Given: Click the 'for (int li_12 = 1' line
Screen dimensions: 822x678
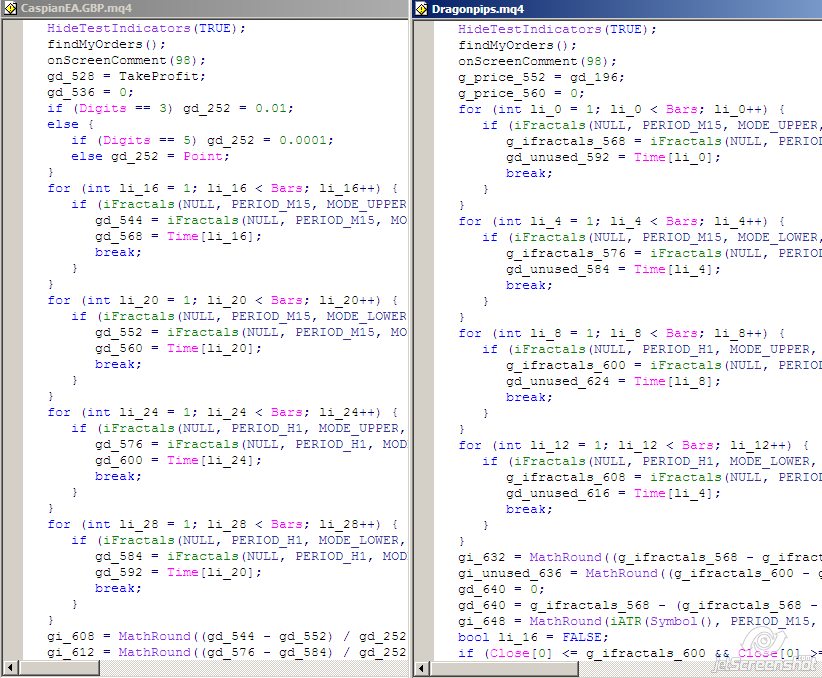Looking at the screenshot, I should (x=634, y=445).
